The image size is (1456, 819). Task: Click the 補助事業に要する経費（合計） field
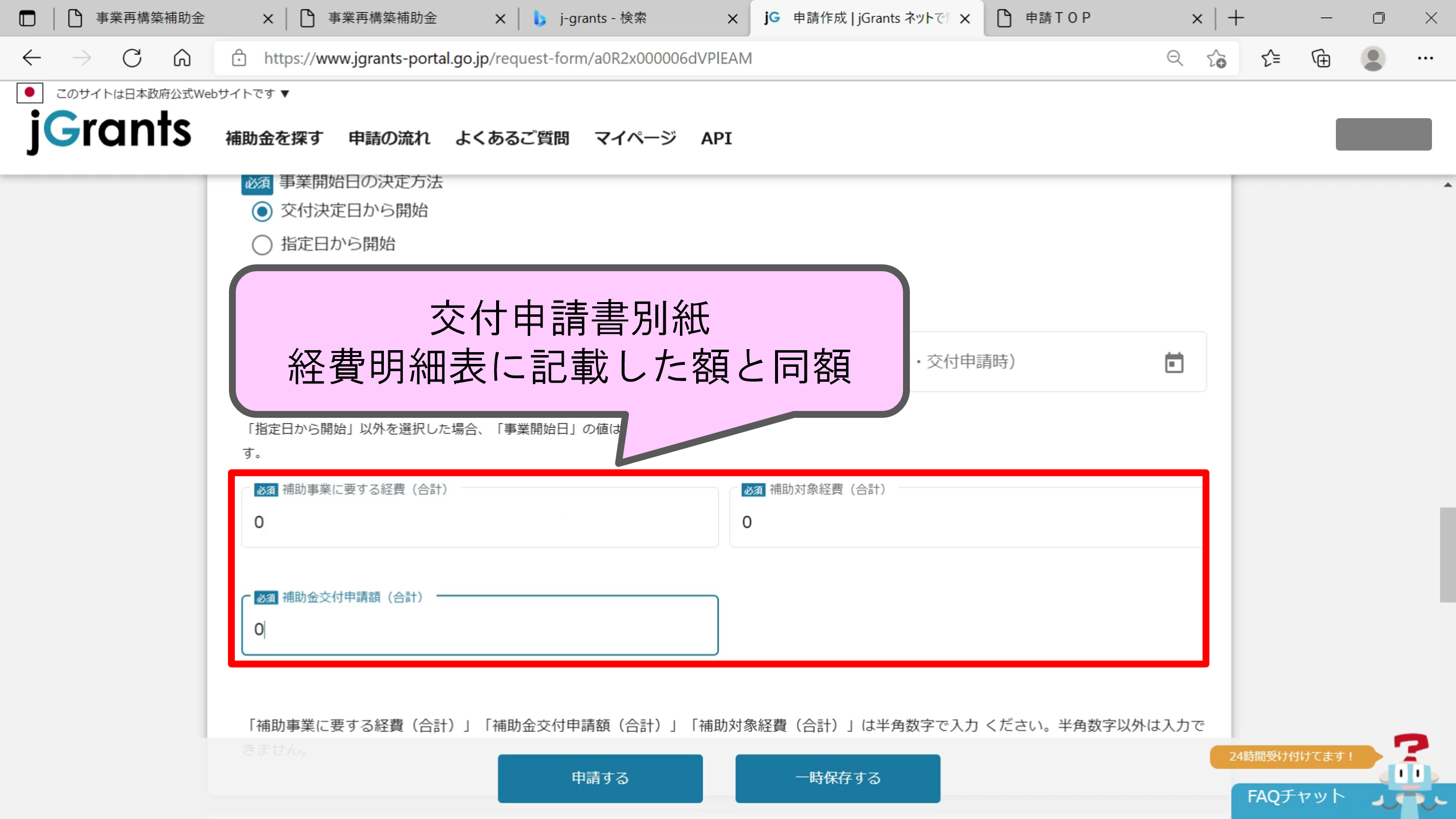(x=480, y=517)
